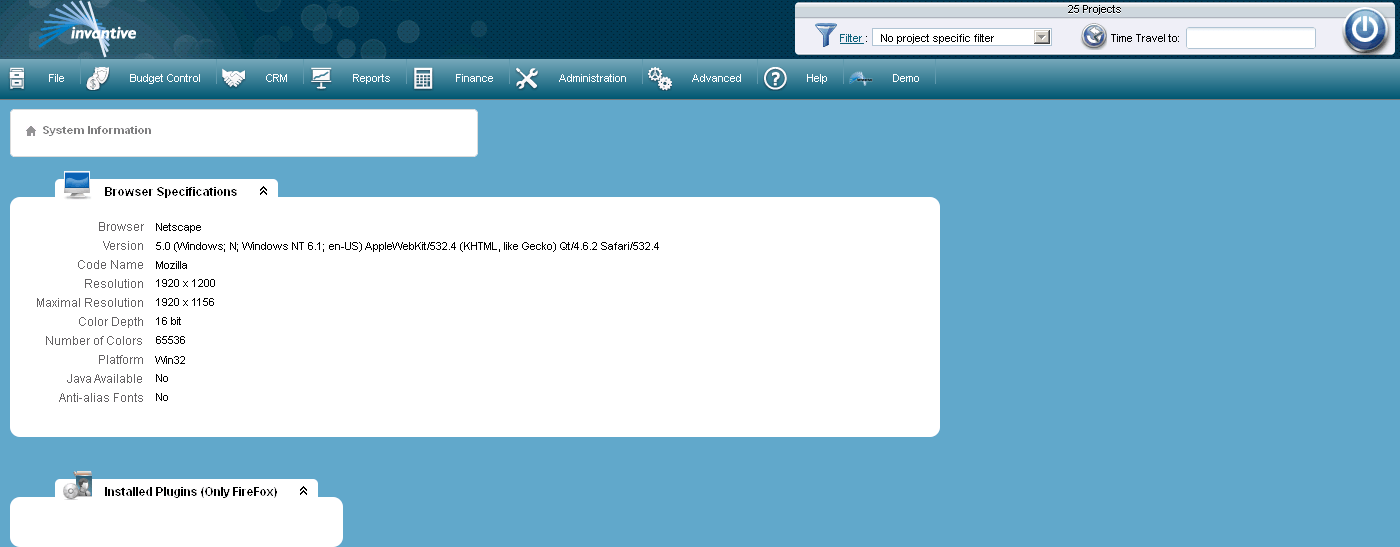Click the Budget Control money bag icon
Screen dimensions: 1400x547
(97, 78)
